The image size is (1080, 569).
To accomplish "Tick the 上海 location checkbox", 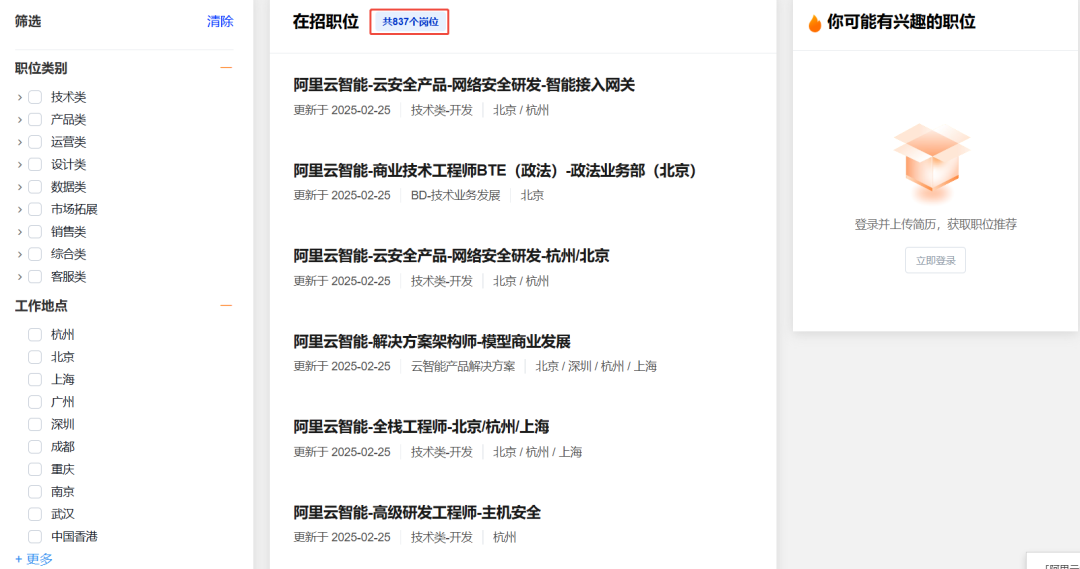I will tap(35, 380).
